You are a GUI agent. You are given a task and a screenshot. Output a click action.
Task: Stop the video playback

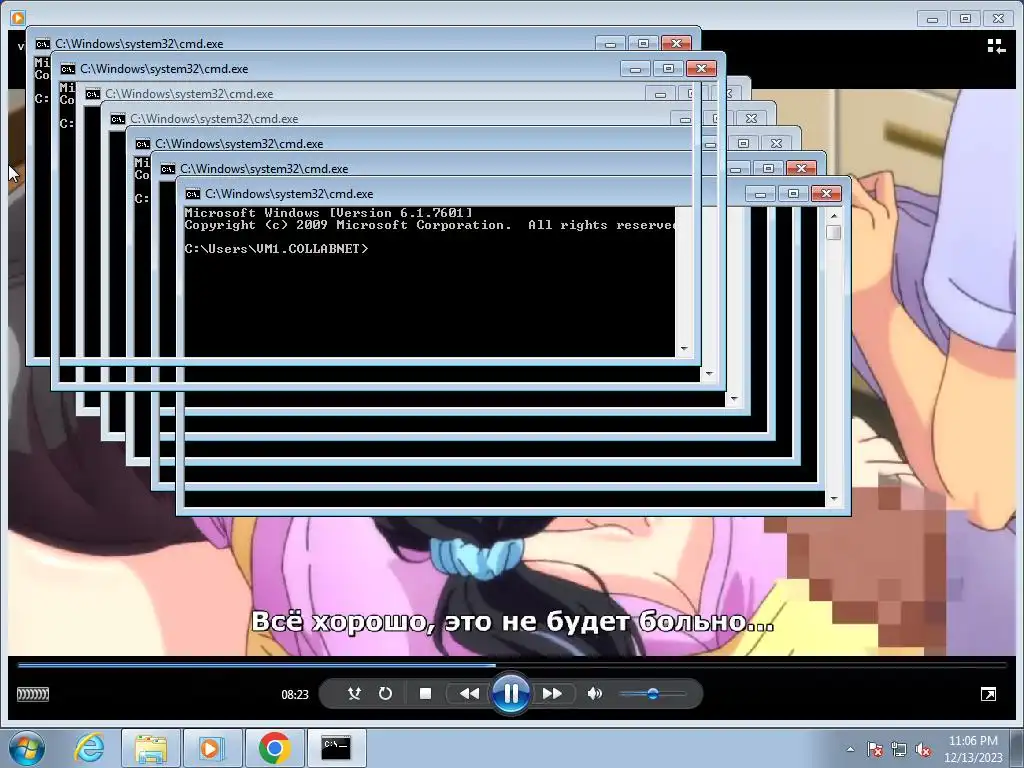coord(425,694)
